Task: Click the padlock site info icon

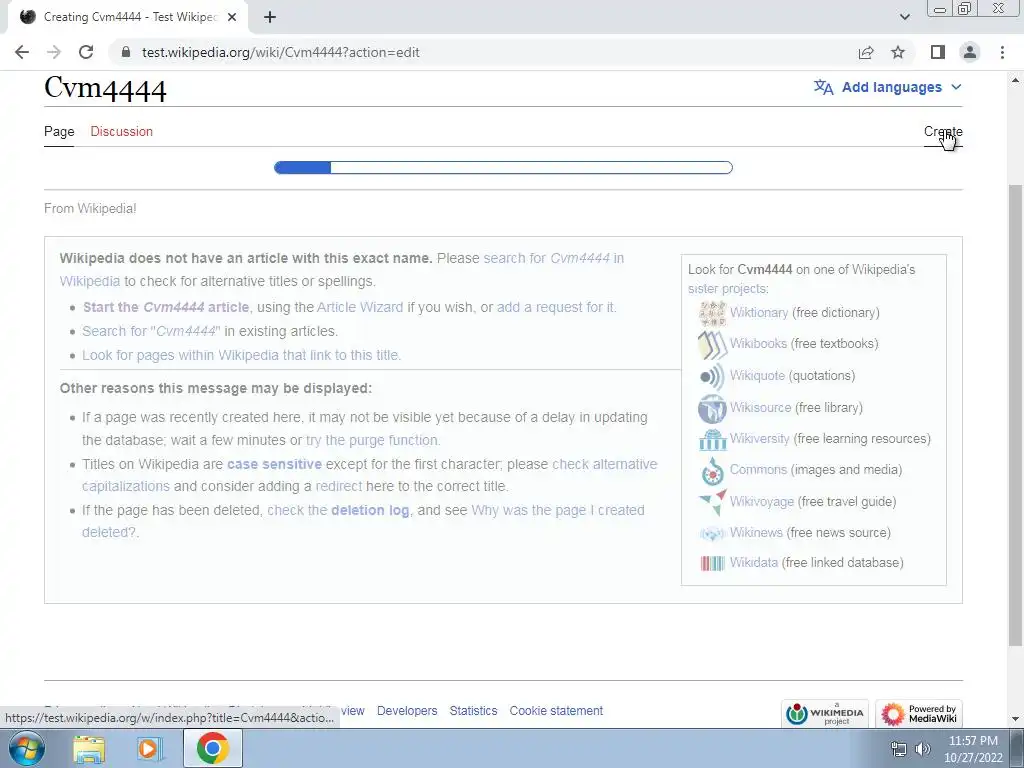Action: click(x=126, y=52)
